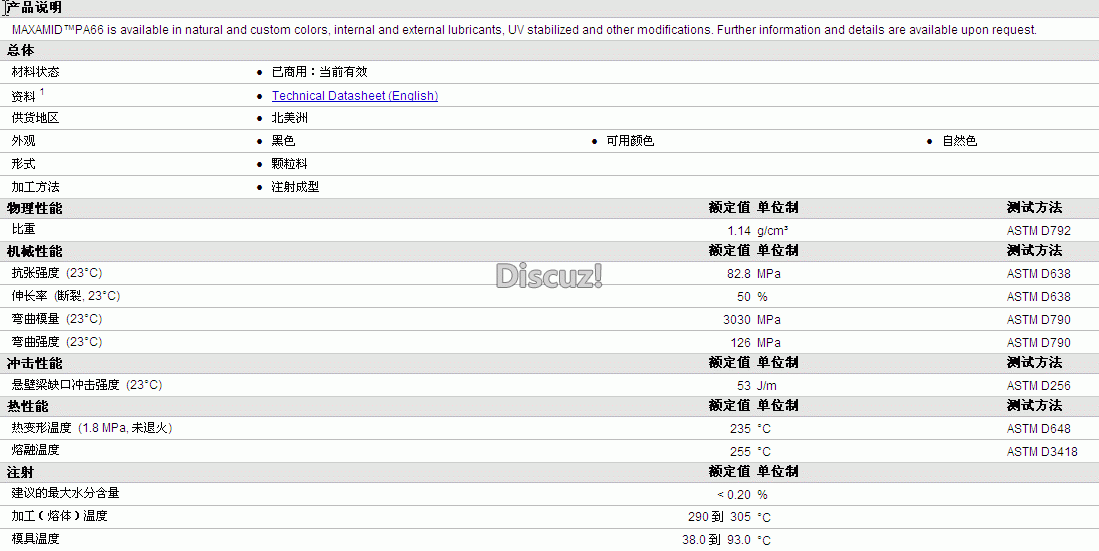Click the 注射 section header

(20, 472)
